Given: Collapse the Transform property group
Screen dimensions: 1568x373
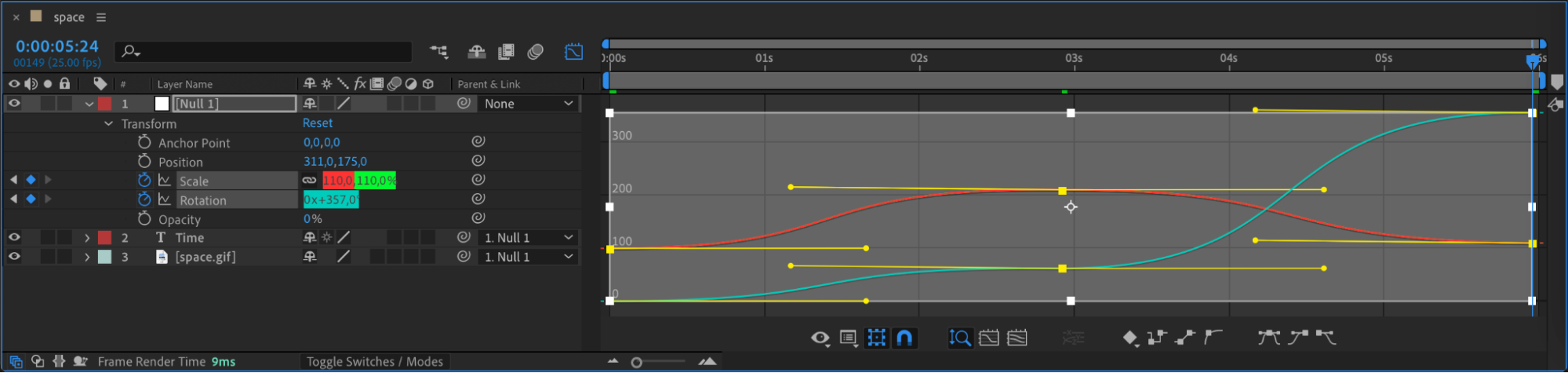Looking at the screenshot, I should point(109,124).
